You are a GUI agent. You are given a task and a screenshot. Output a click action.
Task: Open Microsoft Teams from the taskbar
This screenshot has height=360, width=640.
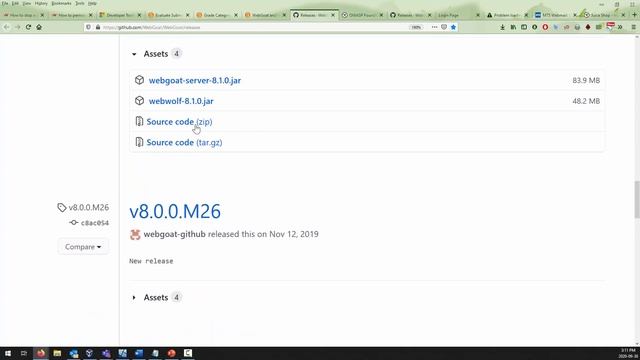tap(106, 353)
